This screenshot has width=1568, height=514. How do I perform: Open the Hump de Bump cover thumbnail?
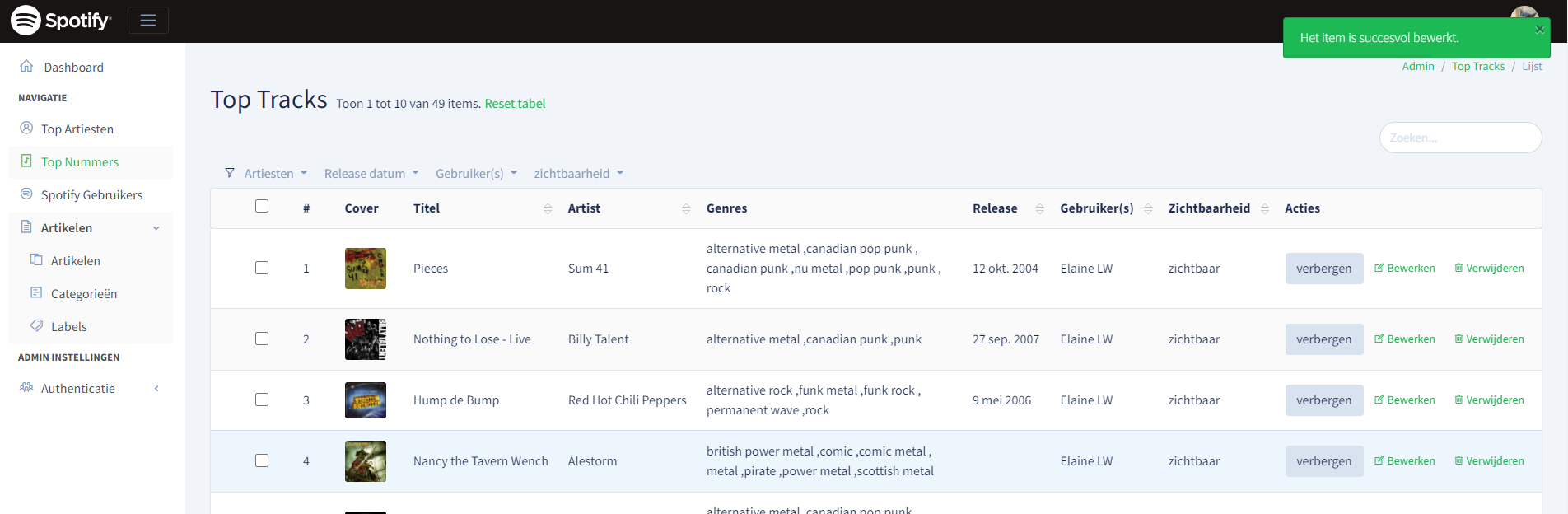point(366,400)
